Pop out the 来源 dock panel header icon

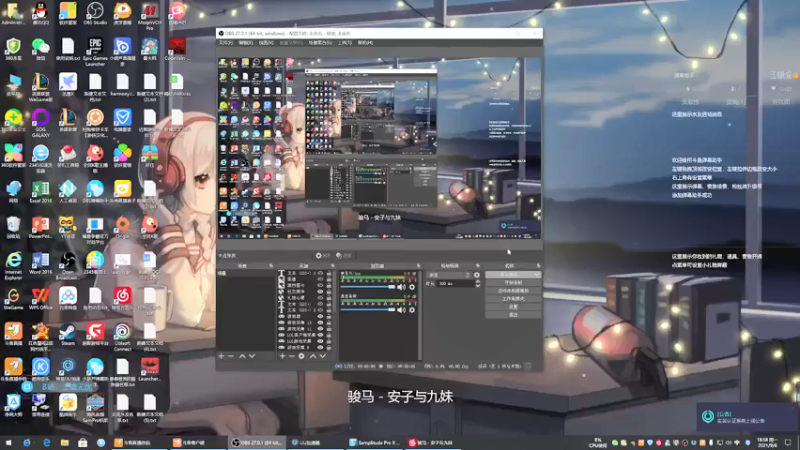coord(332,266)
